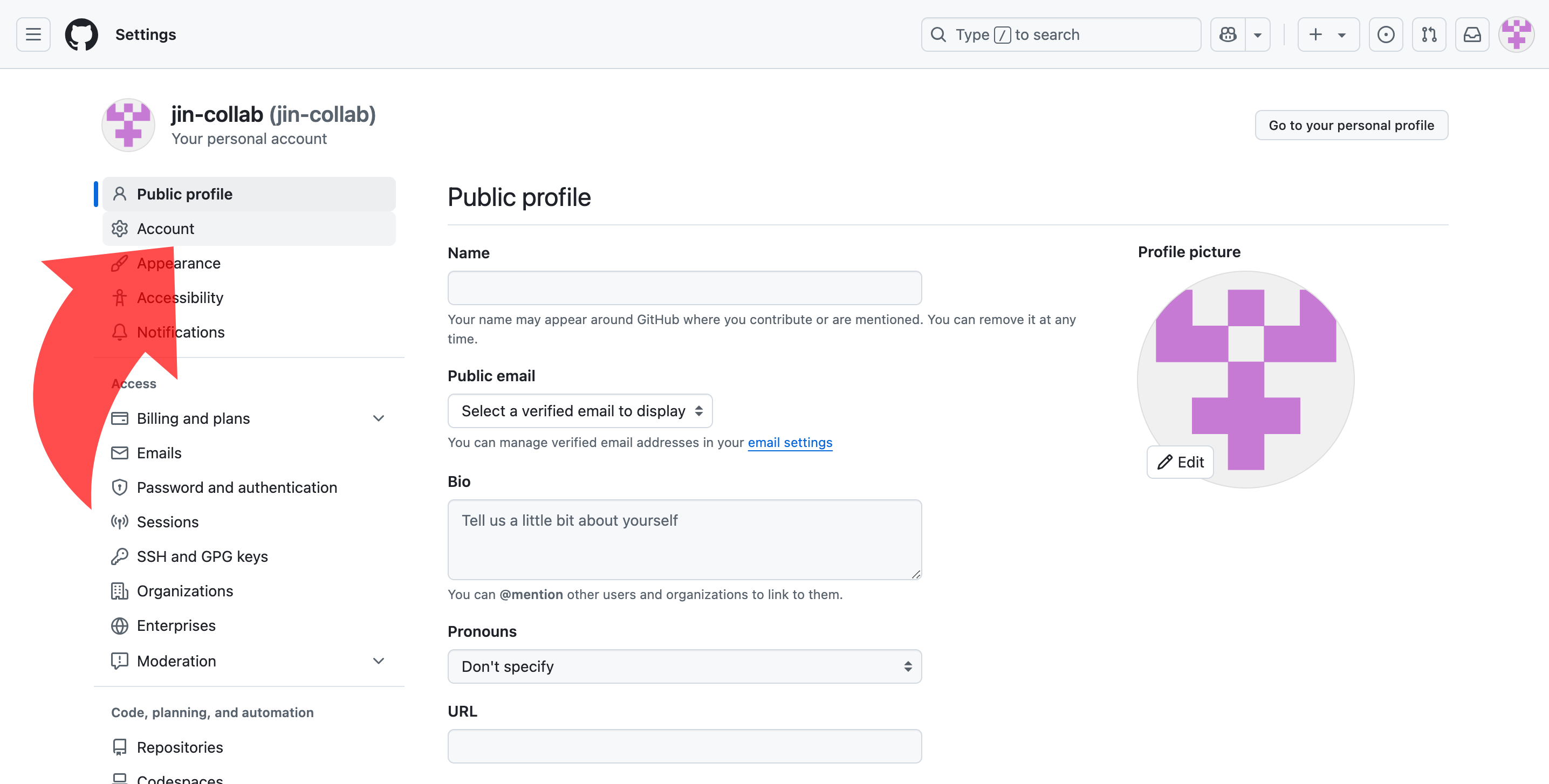The image size is (1549, 784).
Task: Open Pull requests icon in header
Action: click(x=1429, y=35)
